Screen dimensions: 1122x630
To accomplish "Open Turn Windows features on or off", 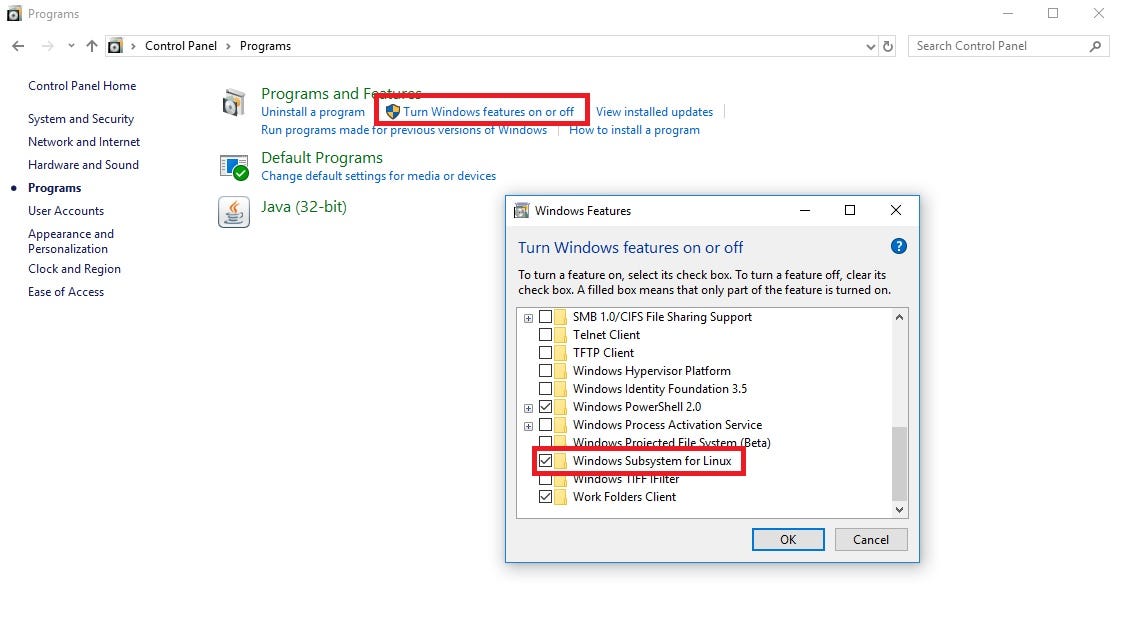I will pos(488,112).
